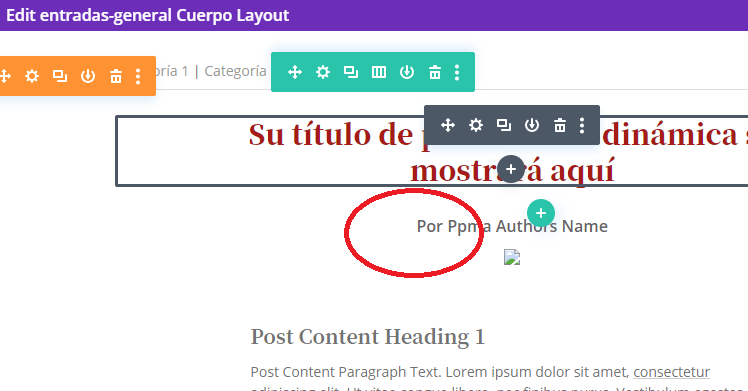748x391 pixels.
Task: Click move icon in orange section toolbar
Action: [5, 76]
